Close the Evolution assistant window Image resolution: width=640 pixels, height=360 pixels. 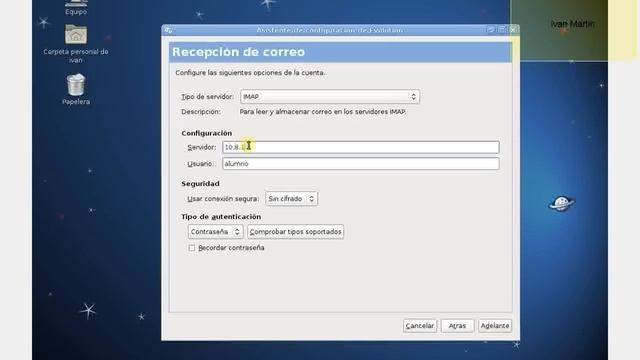513,30
